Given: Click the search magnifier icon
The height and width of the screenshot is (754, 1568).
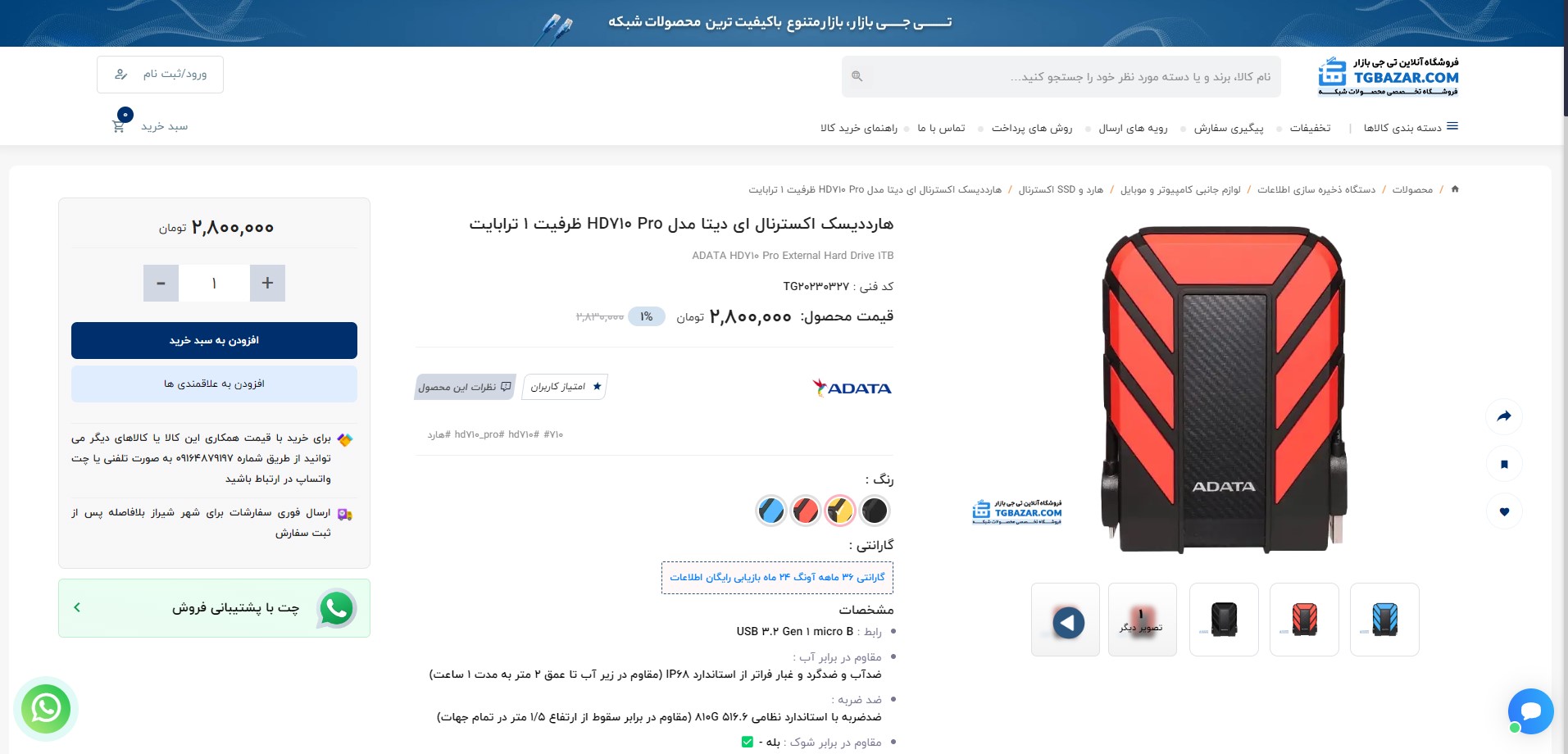Looking at the screenshot, I should click(x=857, y=76).
